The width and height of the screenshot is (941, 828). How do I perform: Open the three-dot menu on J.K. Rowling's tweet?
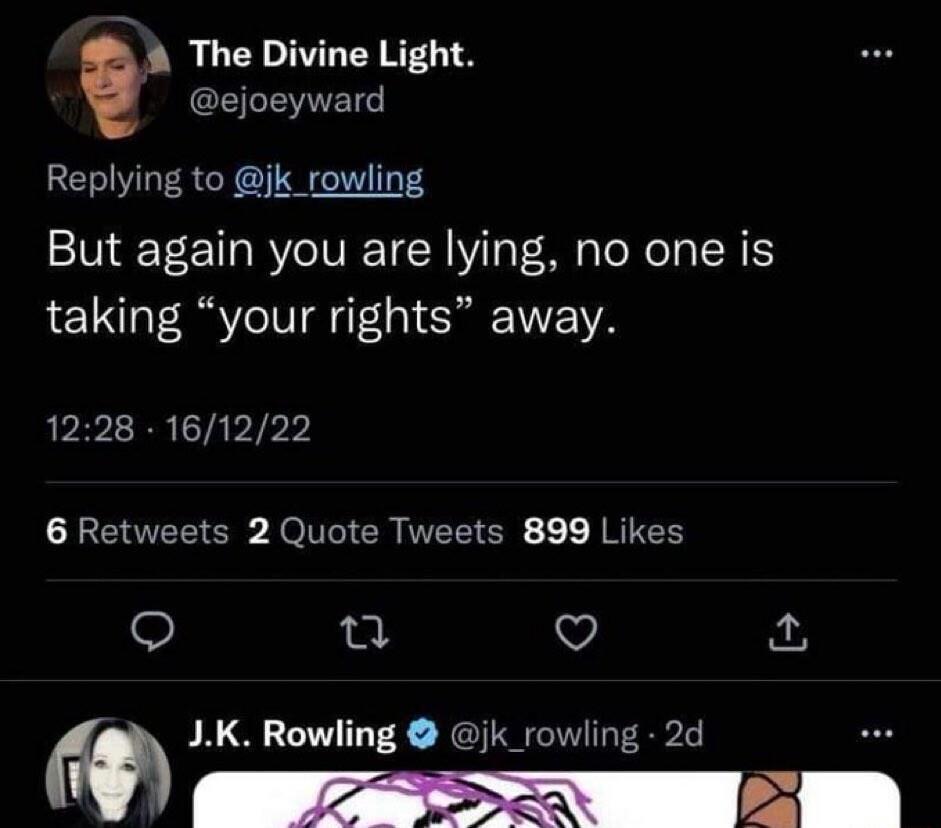point(877,733)
